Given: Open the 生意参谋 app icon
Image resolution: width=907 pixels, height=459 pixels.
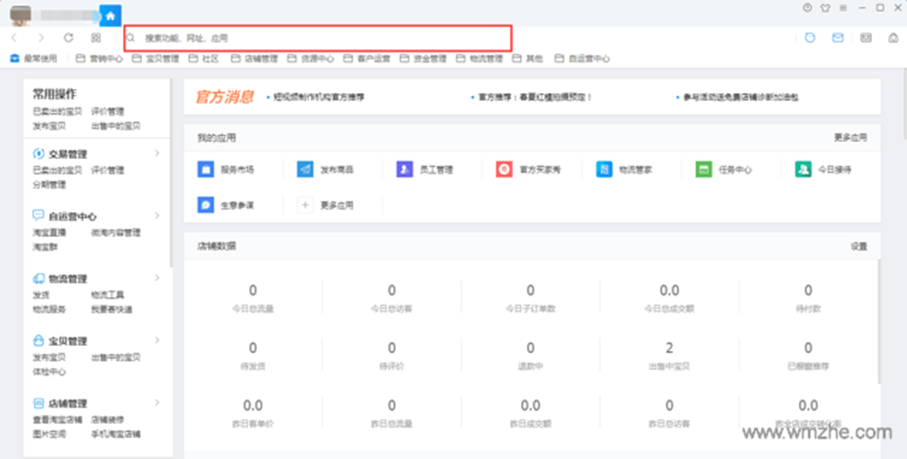Looking at the screenshot, I should pos(205,205).
